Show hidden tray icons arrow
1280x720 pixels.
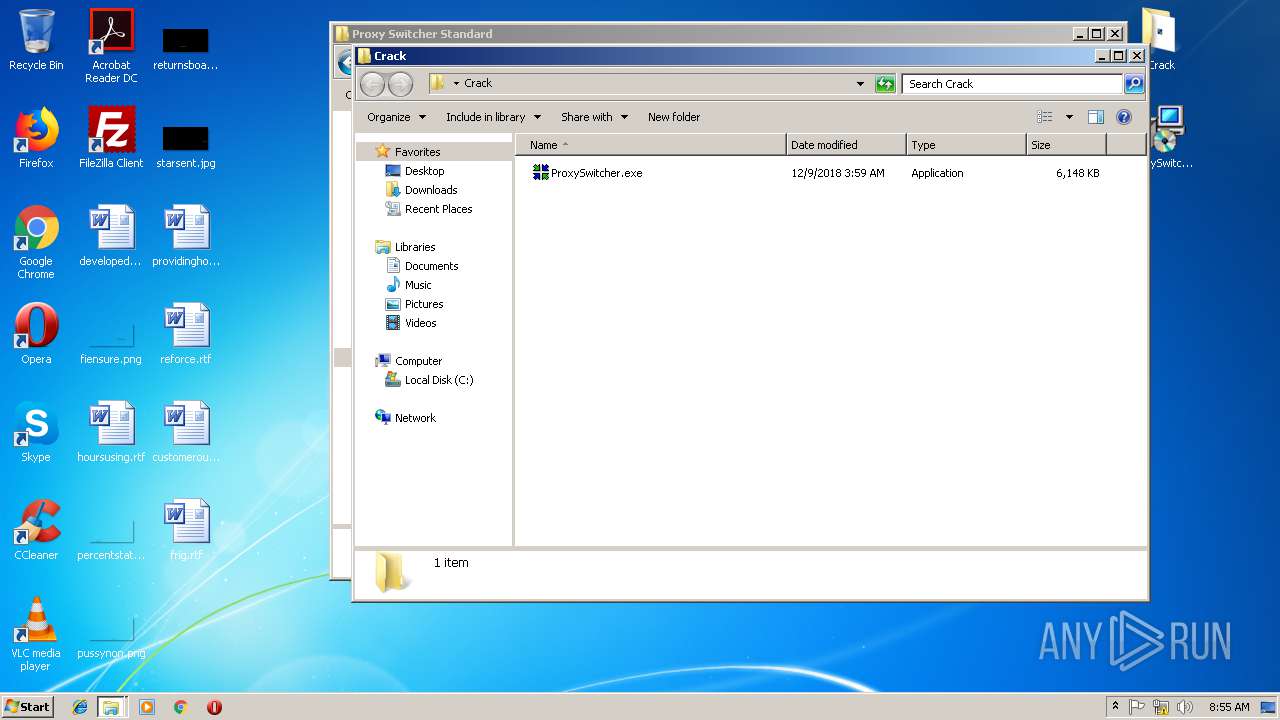(x=1115, y=707)
